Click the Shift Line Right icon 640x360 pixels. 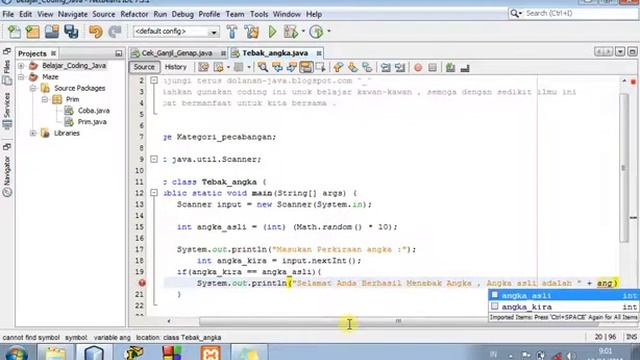click(400, 67)
